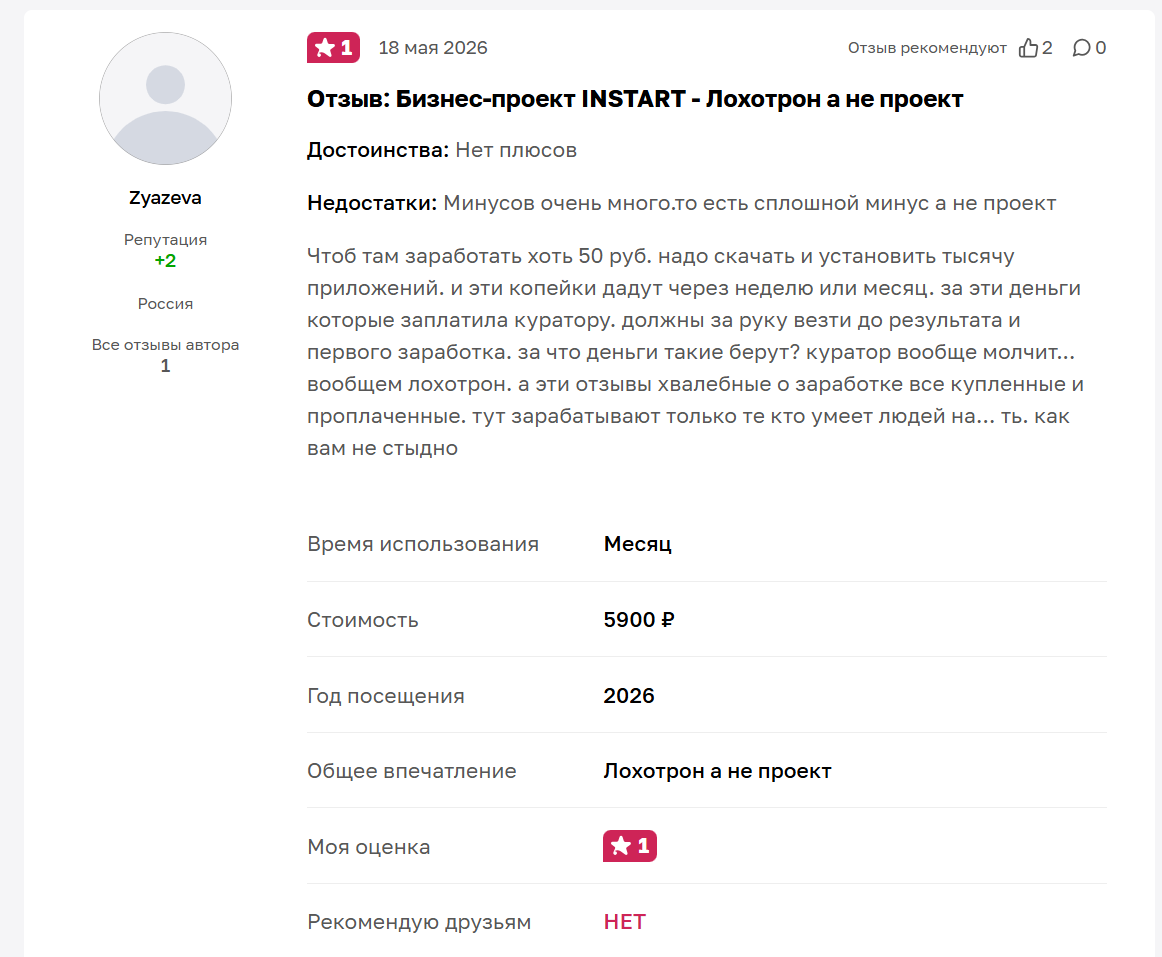Click the Отзыв рекомендуют label
This screenshot has width=1162, height=957.
[x=927, y=47]
